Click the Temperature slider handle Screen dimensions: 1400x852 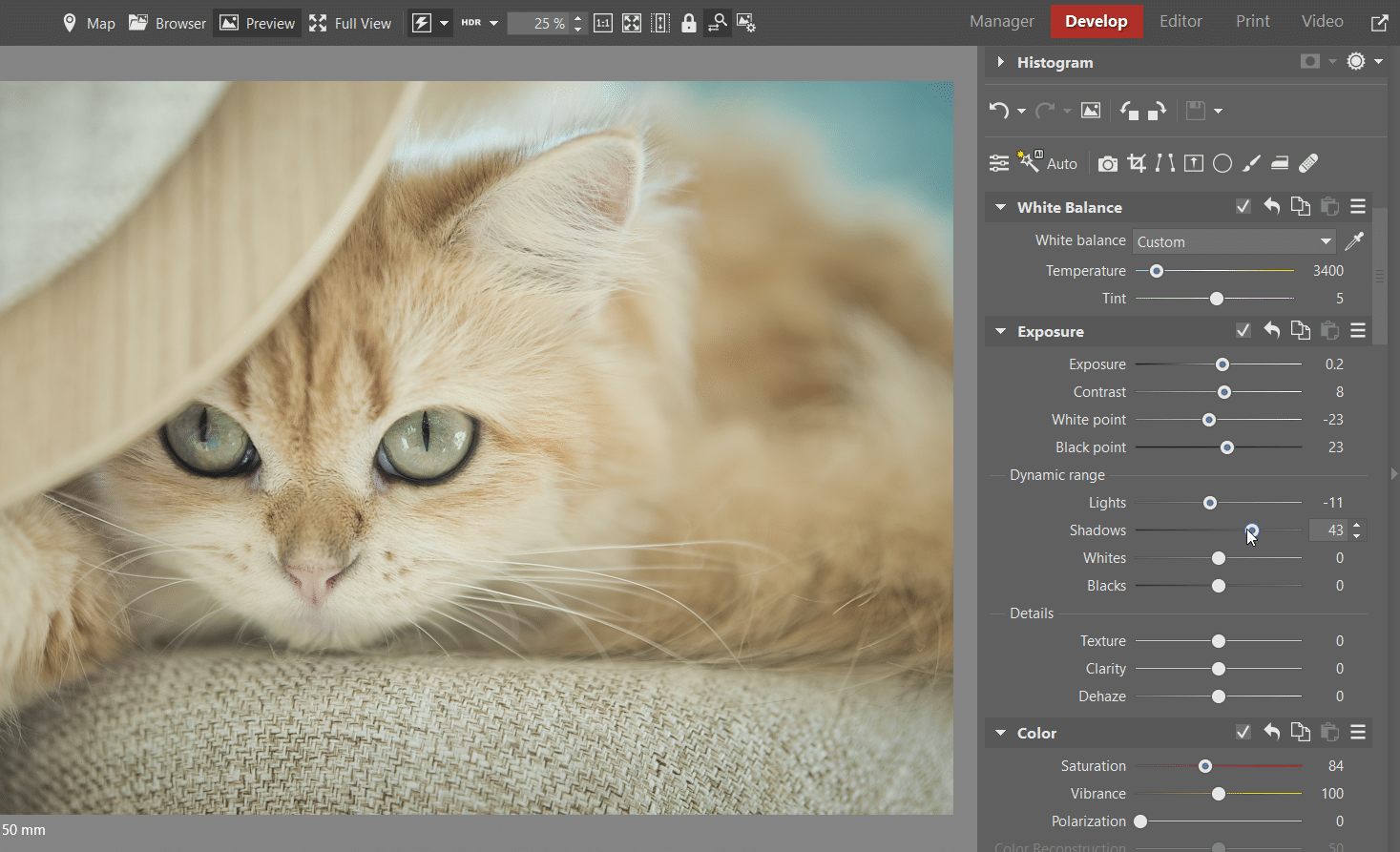[1157, 271]
